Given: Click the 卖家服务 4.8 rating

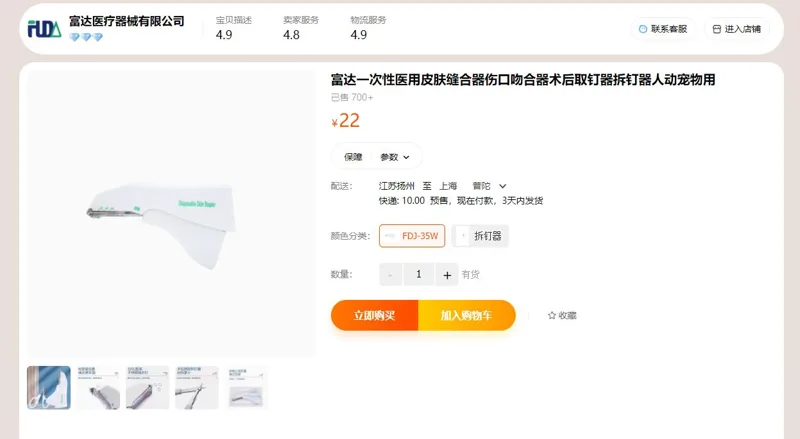Looking at the screenshot, I should pyautogui.click(x=301, y=28).
